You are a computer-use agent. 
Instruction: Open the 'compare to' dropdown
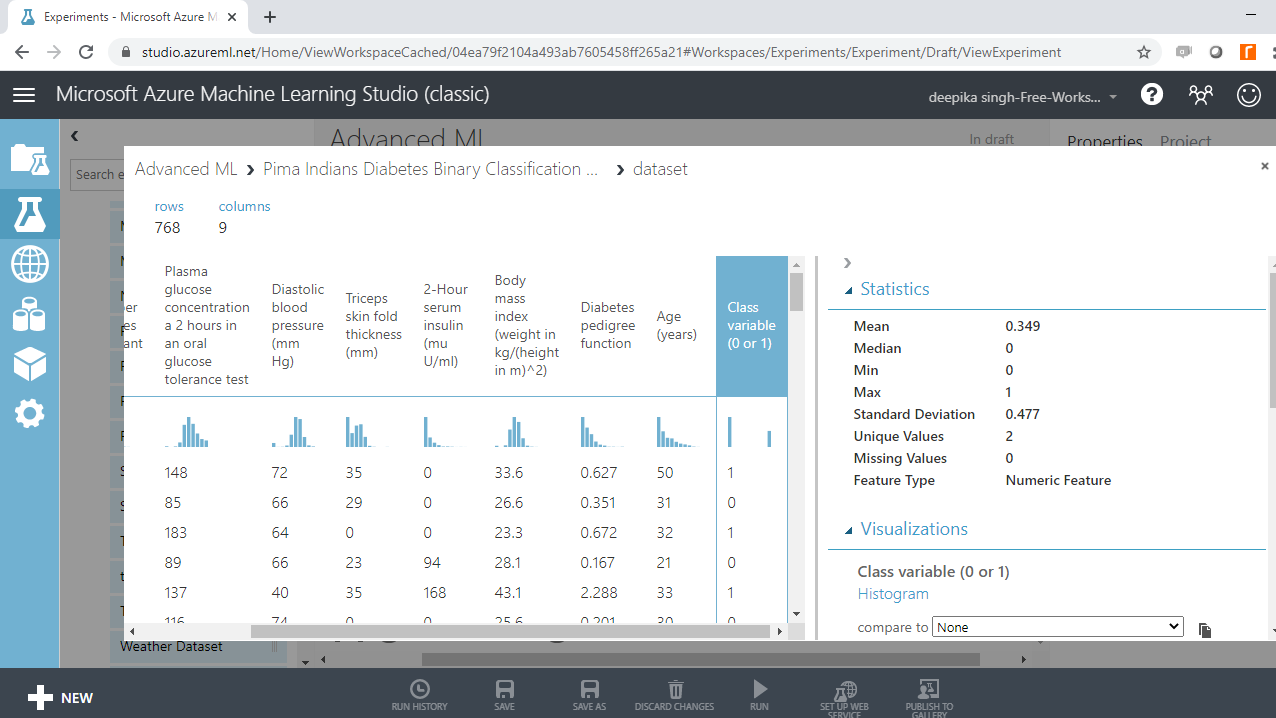1057,627
